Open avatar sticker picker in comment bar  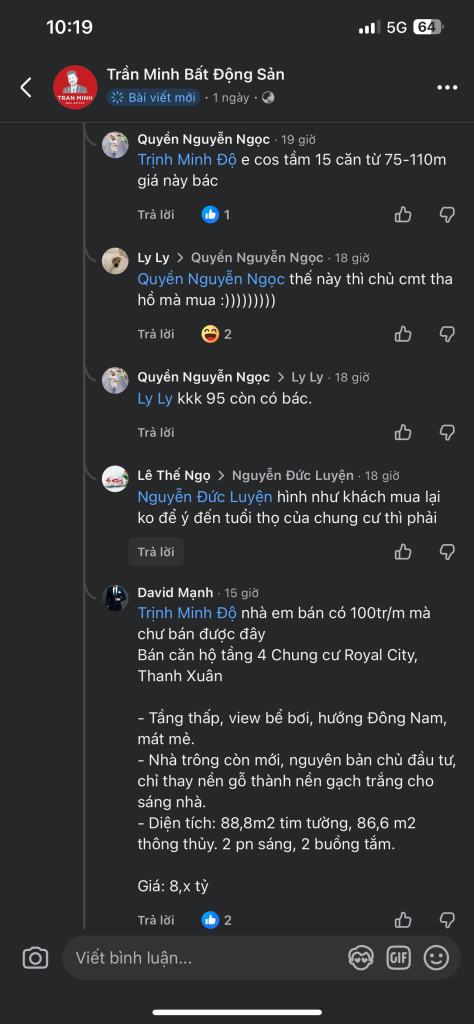(360, 958)
